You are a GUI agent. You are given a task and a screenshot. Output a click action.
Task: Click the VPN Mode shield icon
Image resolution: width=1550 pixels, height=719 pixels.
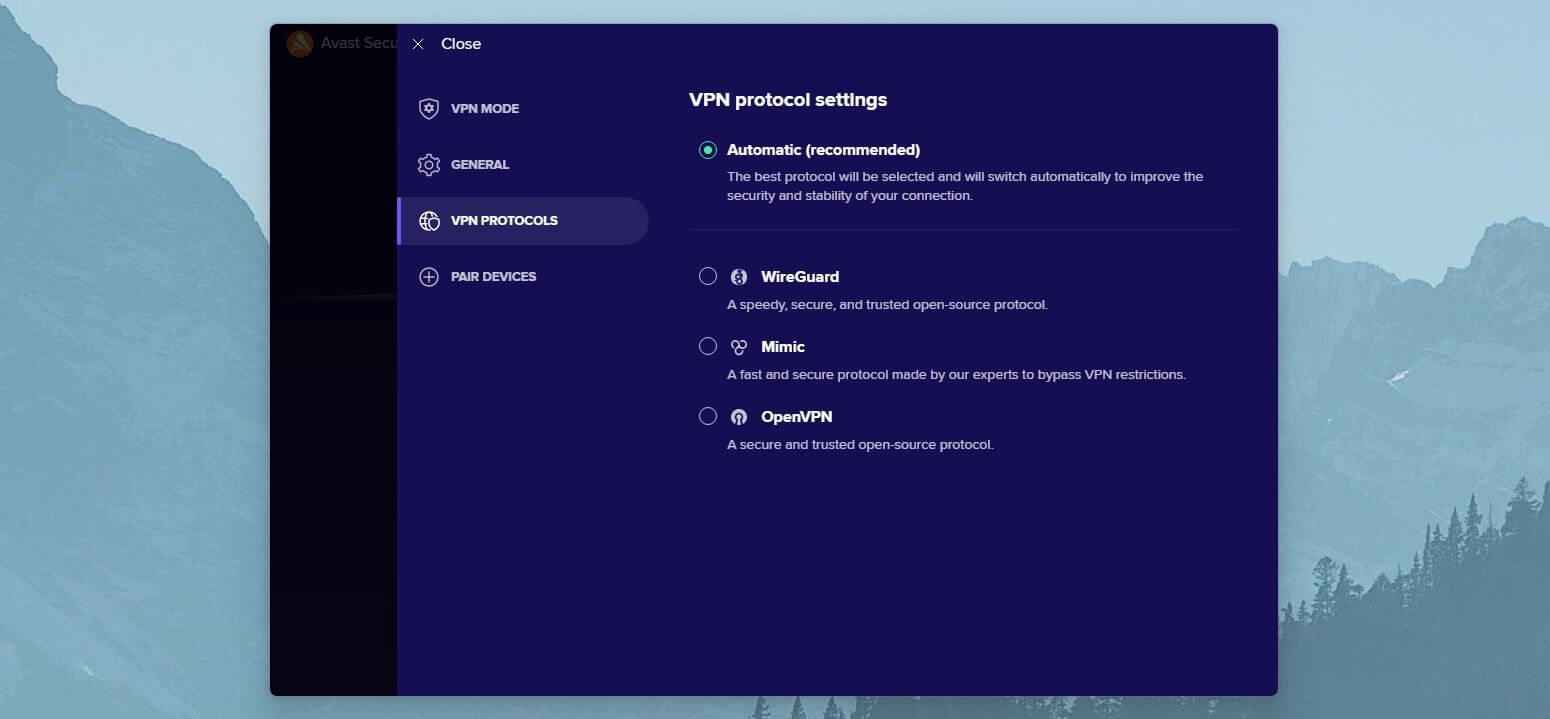click(x=429, y=109)
